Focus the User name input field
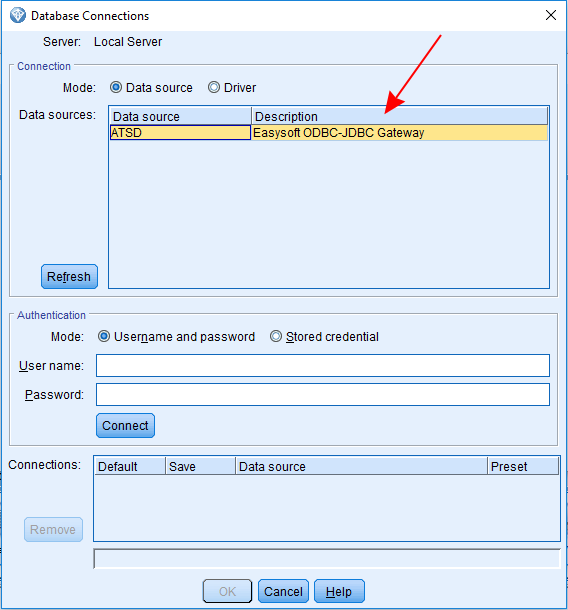This screenshot has height=610, width=568. (x=323, y=365)
